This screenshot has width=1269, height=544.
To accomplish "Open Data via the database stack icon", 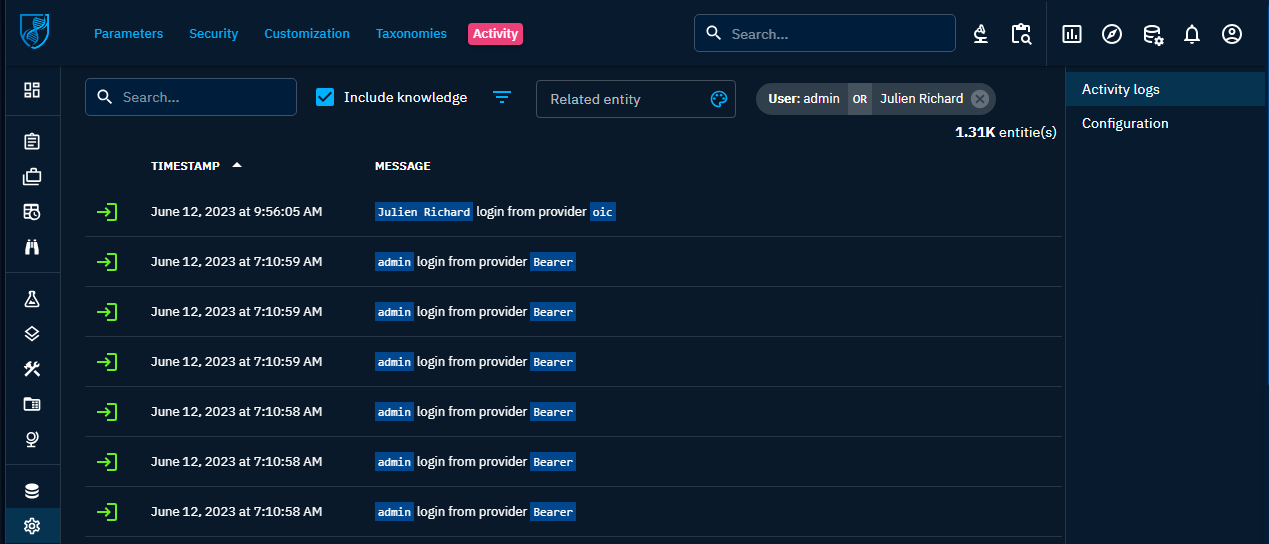I will pyautogui.click(x=32, y=491).
